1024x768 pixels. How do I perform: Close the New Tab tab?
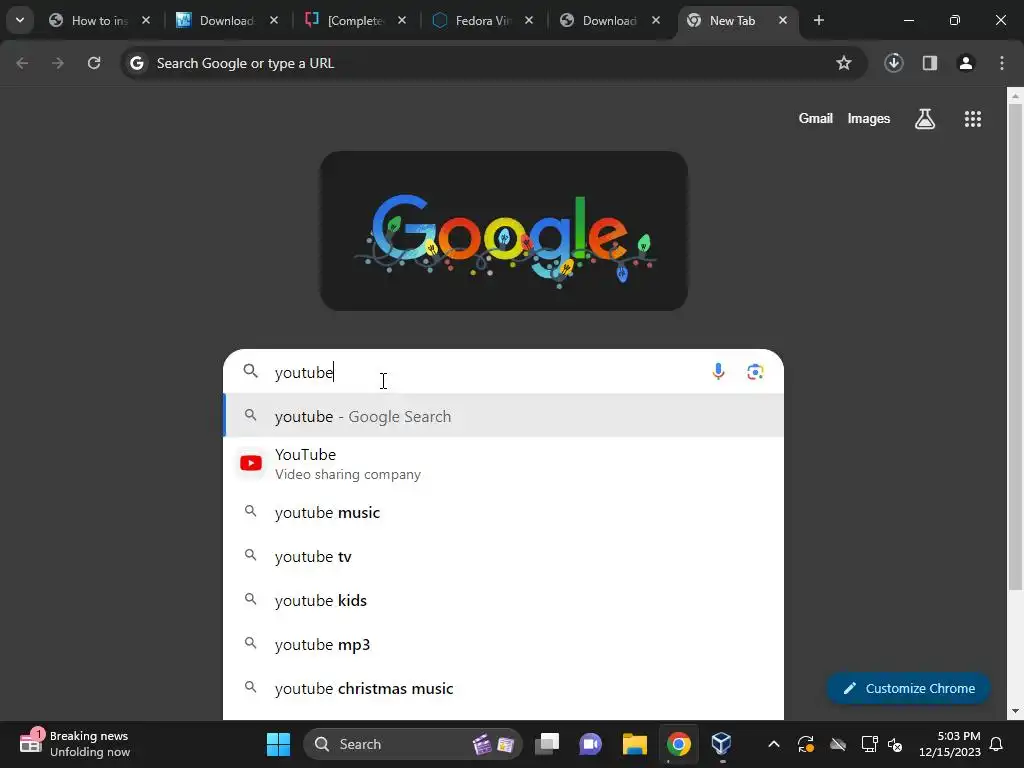(783, 20)
